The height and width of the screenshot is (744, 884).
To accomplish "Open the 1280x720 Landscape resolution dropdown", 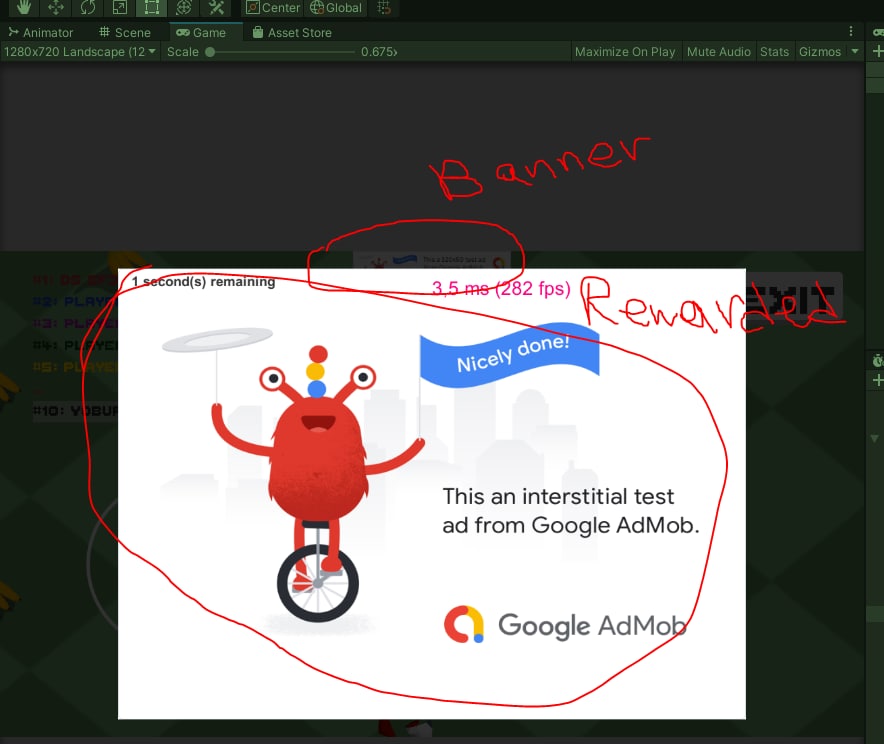I will coord(79,52).
